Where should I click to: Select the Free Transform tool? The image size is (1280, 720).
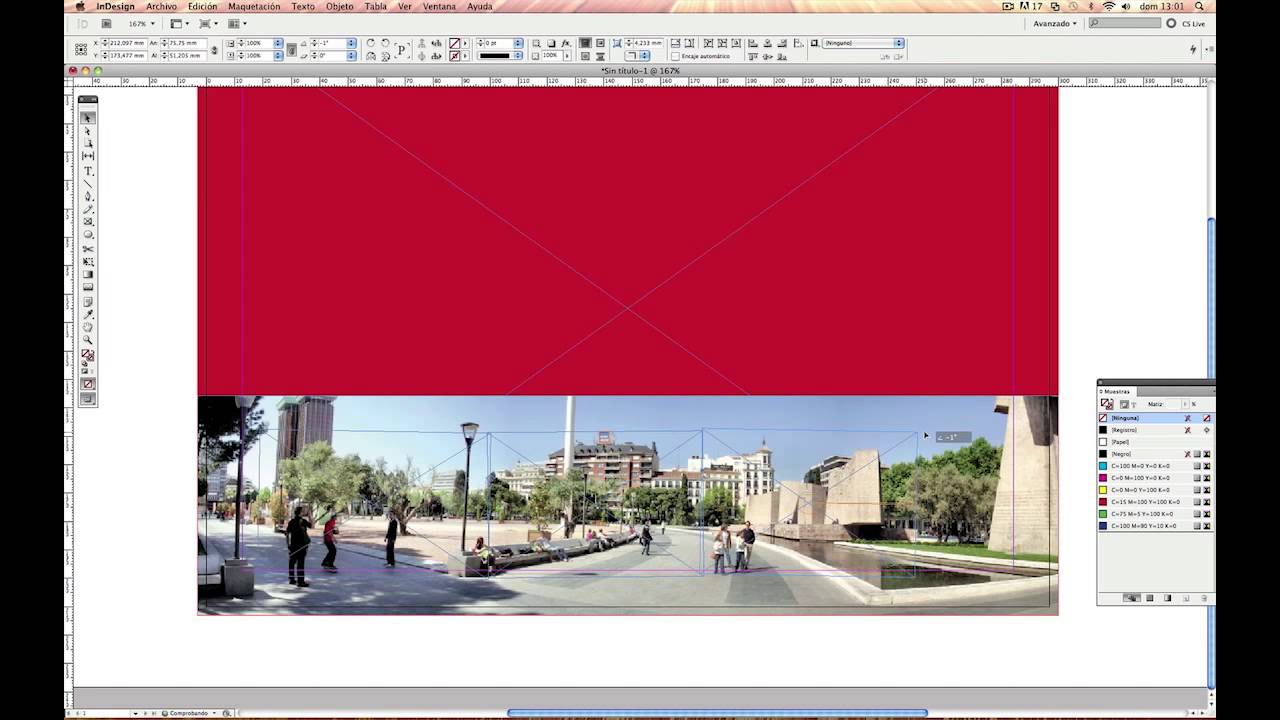[88, 261]
